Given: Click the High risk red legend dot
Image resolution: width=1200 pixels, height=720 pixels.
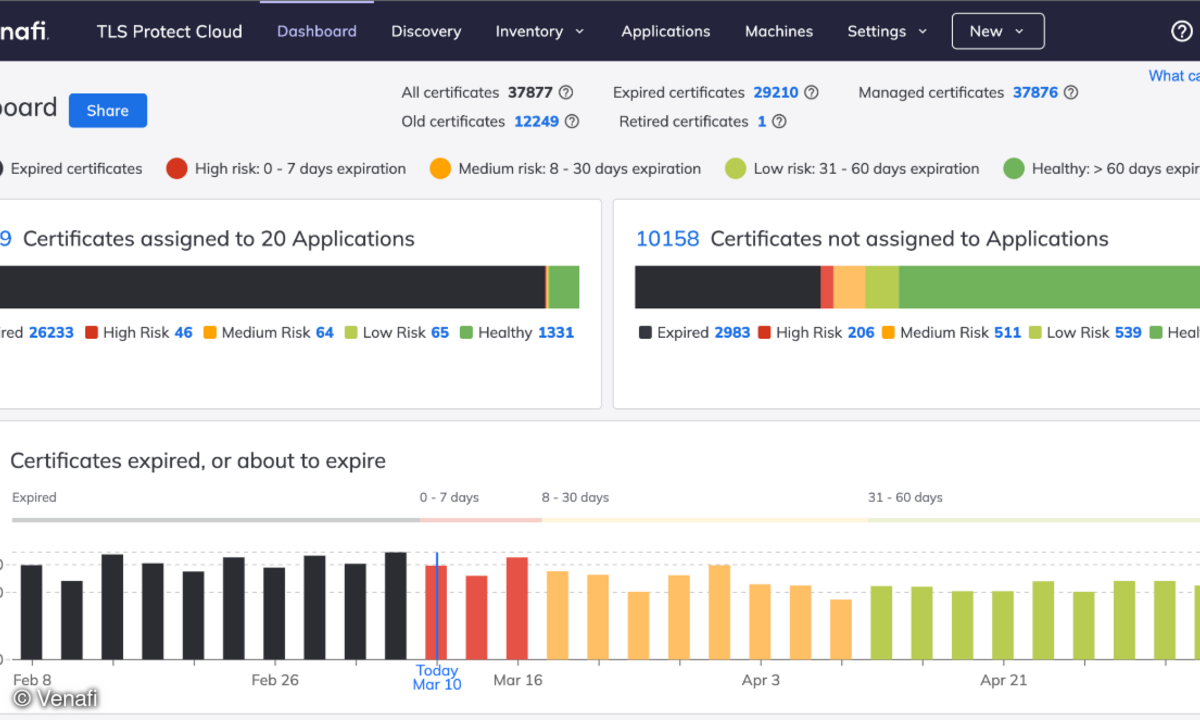Looking at the screenshot, I should pos(177,168).
